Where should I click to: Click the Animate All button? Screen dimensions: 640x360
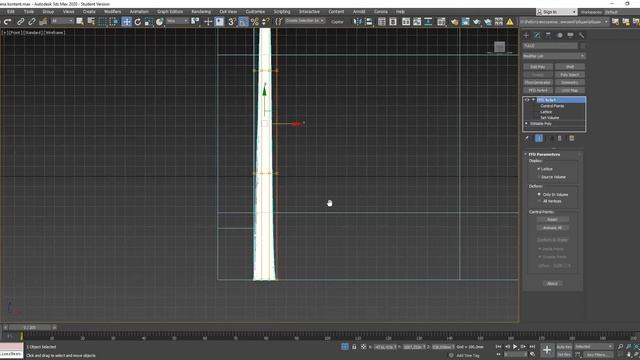[552, 228]
